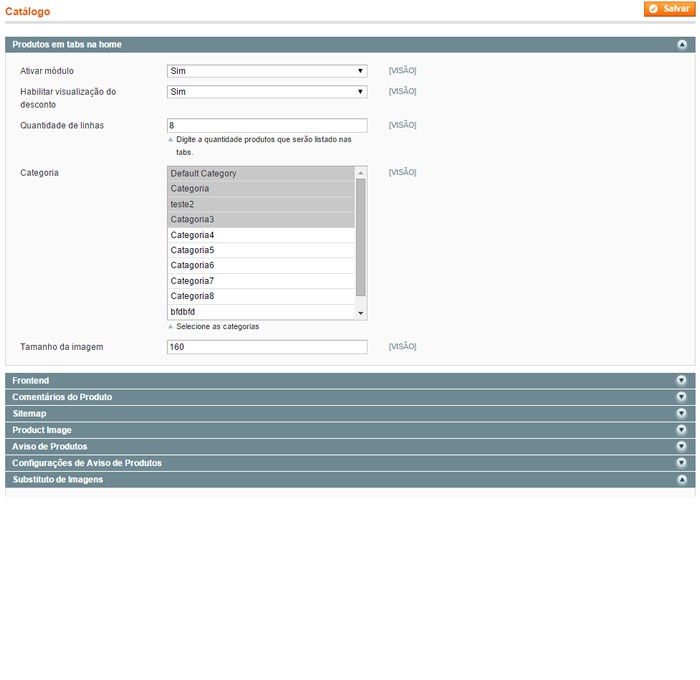Expand the Product Image arrow icon
Screen dimensions: 700x680
click(682, 430)
